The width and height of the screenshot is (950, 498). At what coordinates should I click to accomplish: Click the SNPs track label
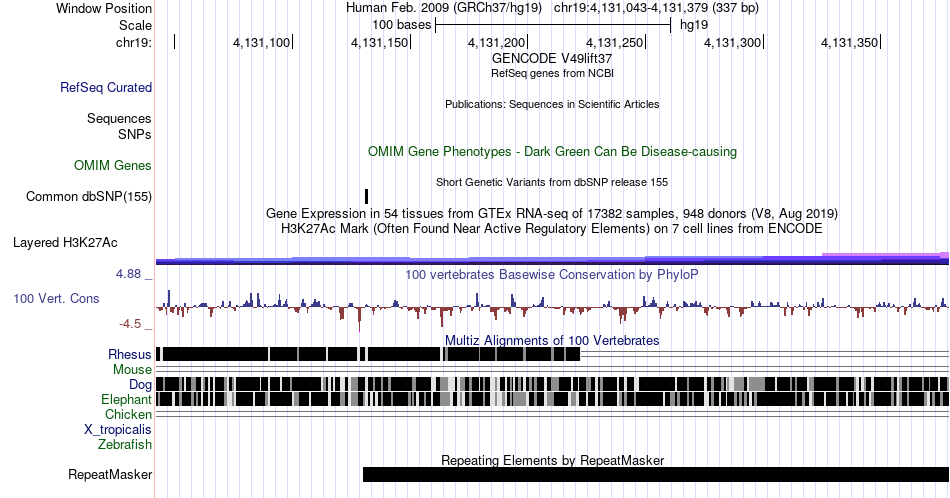pos(135,134)
